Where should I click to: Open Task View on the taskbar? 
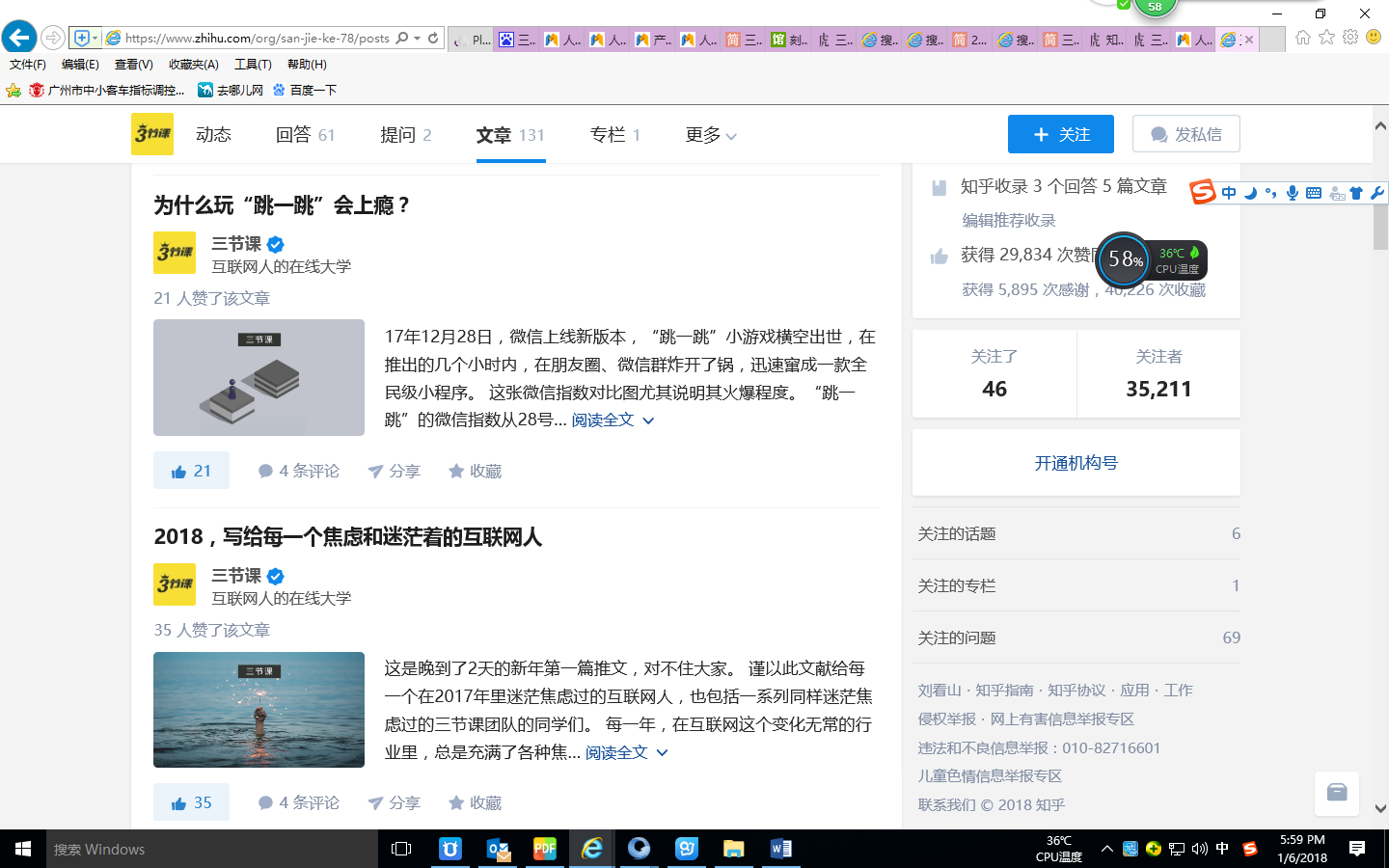click(401, 849)
